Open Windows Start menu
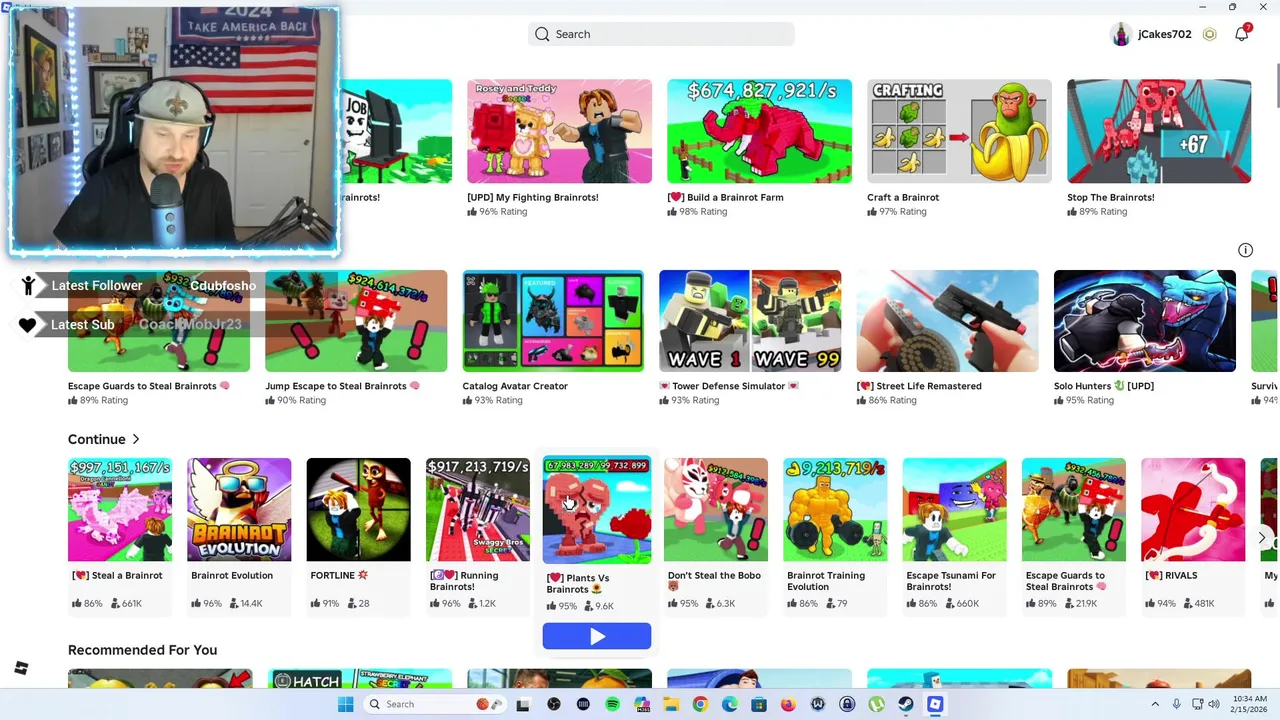Viewport: 1280px width, 720px height. point(346,704)
